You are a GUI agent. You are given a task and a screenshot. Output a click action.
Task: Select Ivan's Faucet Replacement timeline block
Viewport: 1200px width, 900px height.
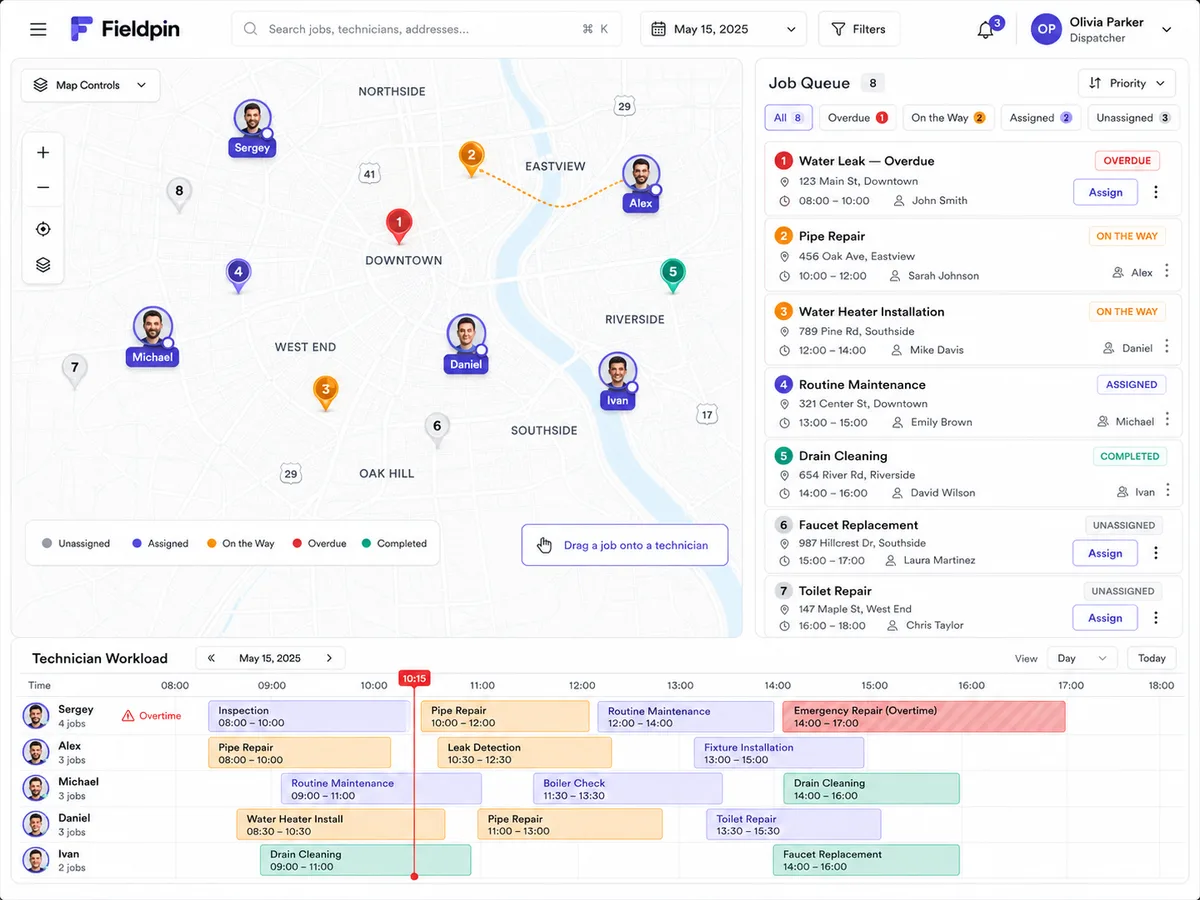click(x=866, y=860)
